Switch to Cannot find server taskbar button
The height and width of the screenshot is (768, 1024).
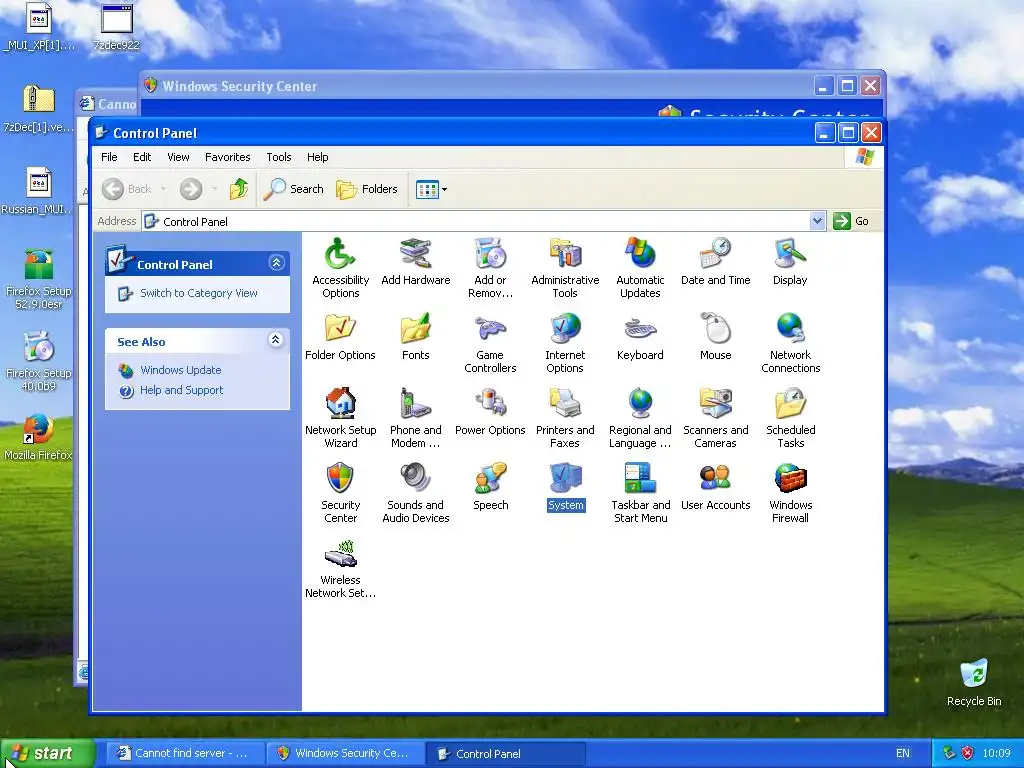[x=184, y=753]
